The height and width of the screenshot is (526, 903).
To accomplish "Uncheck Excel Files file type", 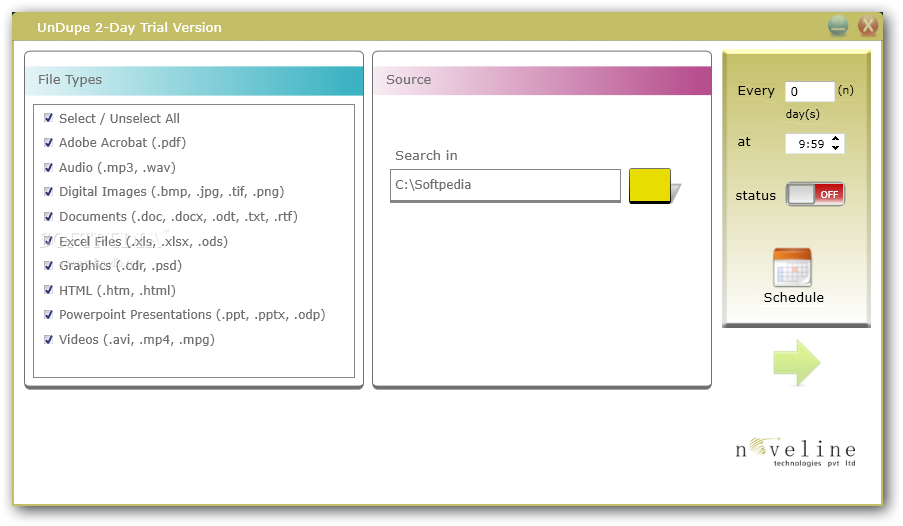I will [x=48, y=241].
